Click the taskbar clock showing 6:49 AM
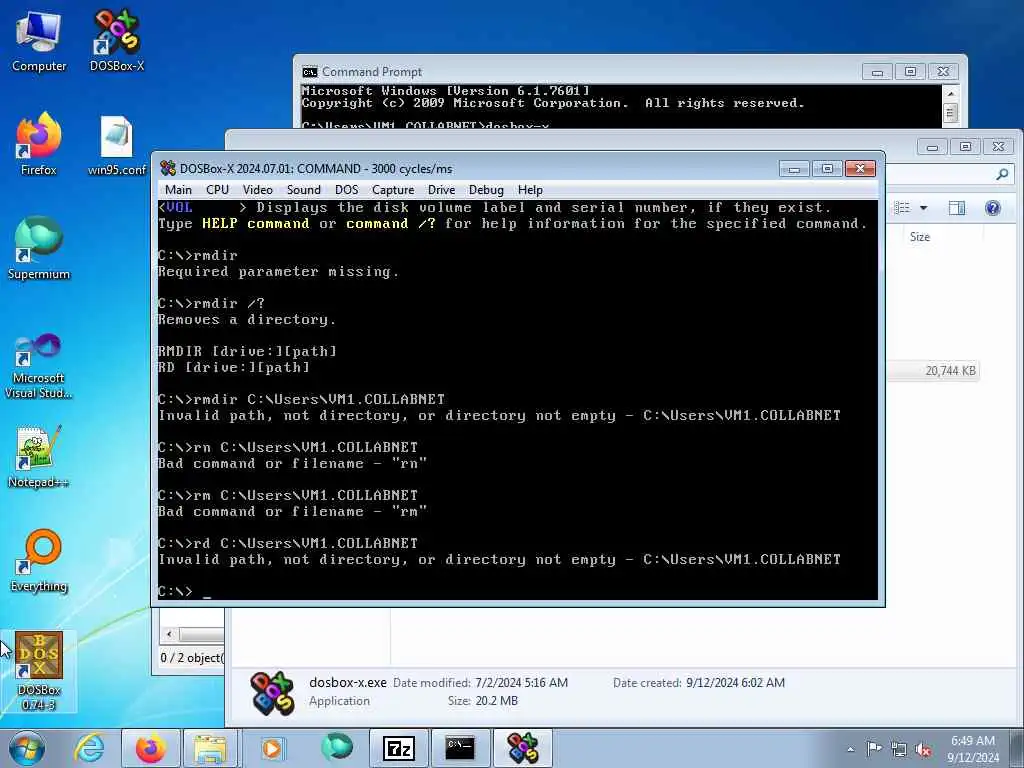1024x768 pixels. pos(973,749)
